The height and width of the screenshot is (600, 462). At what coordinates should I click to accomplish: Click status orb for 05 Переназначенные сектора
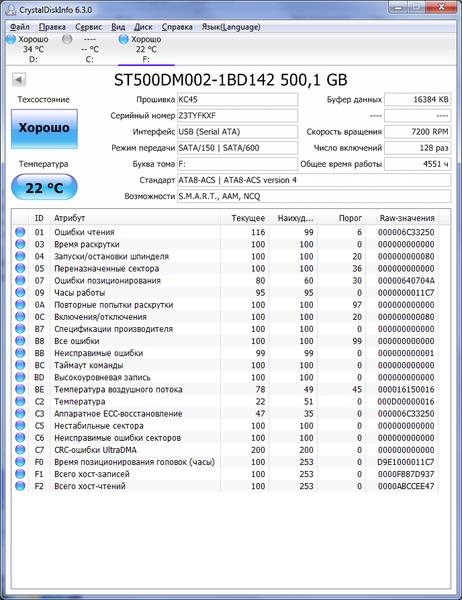pyautogui.click(x=20, y=268)
